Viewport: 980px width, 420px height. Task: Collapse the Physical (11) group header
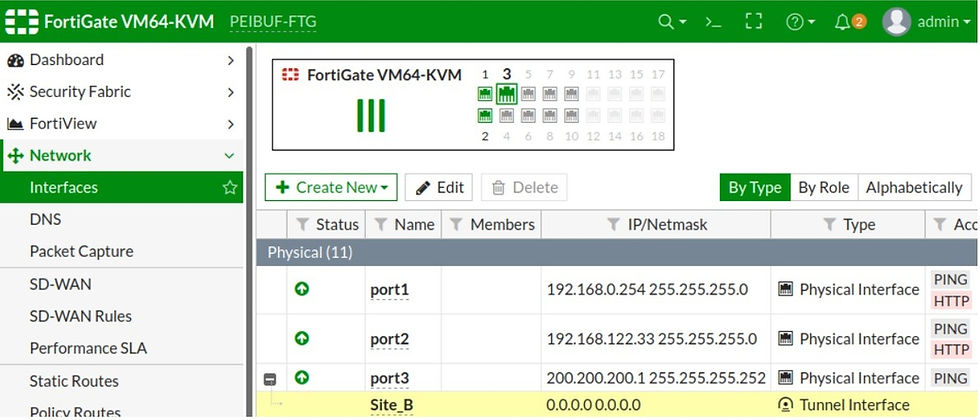[x=617, y=252]
